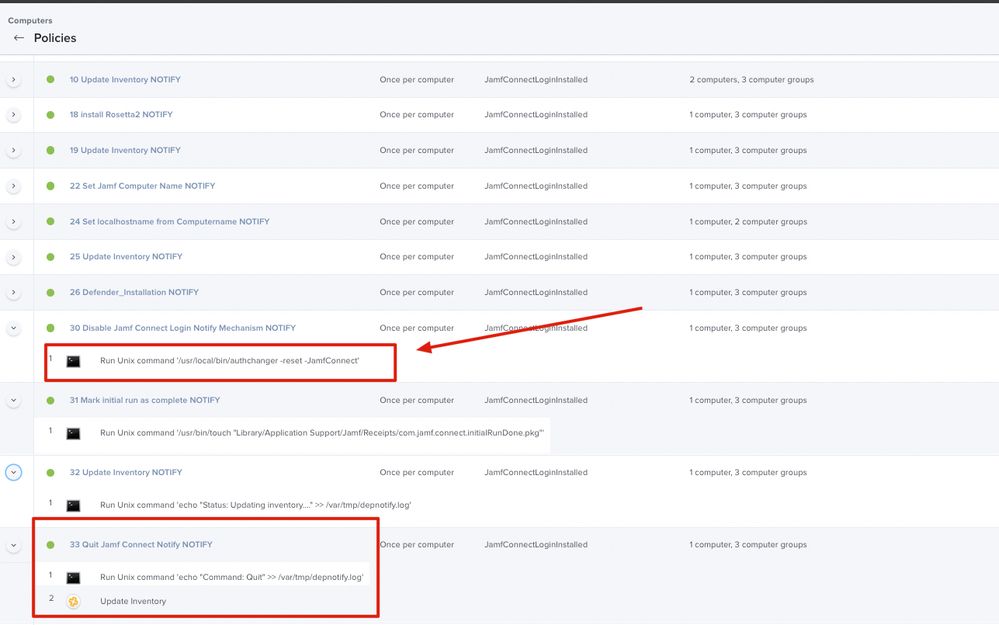Click the Policies page title
Viewport: 999px width, 625px height.
55,38
